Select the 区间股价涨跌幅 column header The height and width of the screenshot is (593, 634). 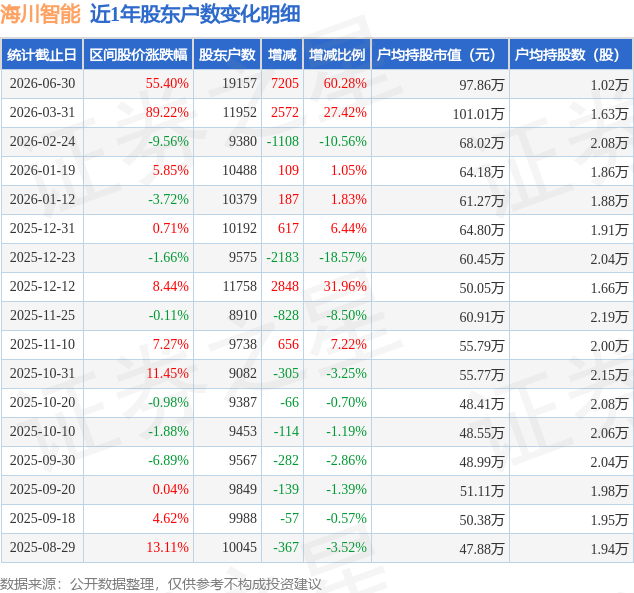tap(138, 55)
